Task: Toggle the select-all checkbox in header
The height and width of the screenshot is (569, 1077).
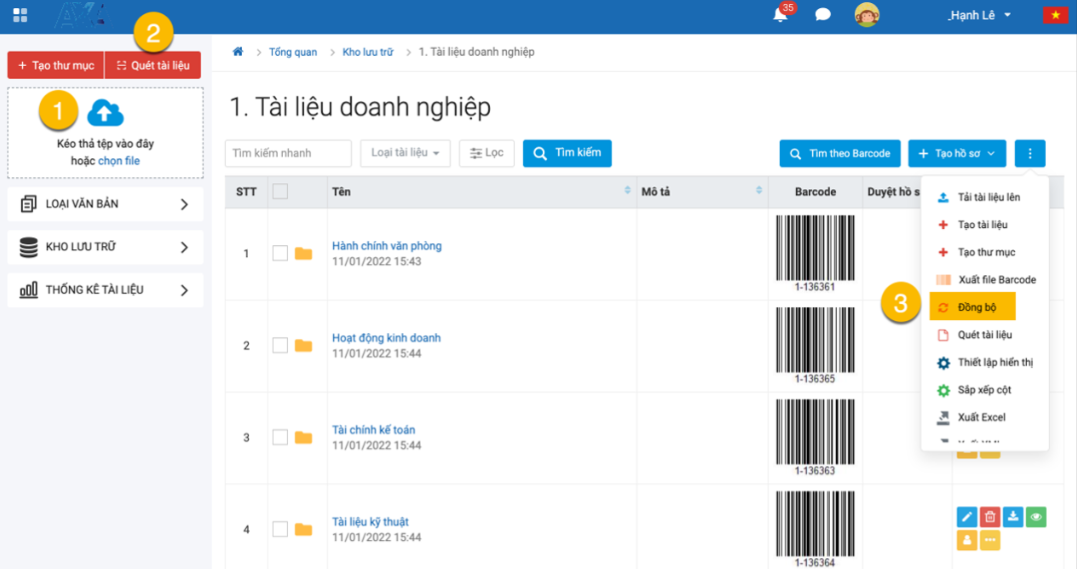Action: click(280, 192)
